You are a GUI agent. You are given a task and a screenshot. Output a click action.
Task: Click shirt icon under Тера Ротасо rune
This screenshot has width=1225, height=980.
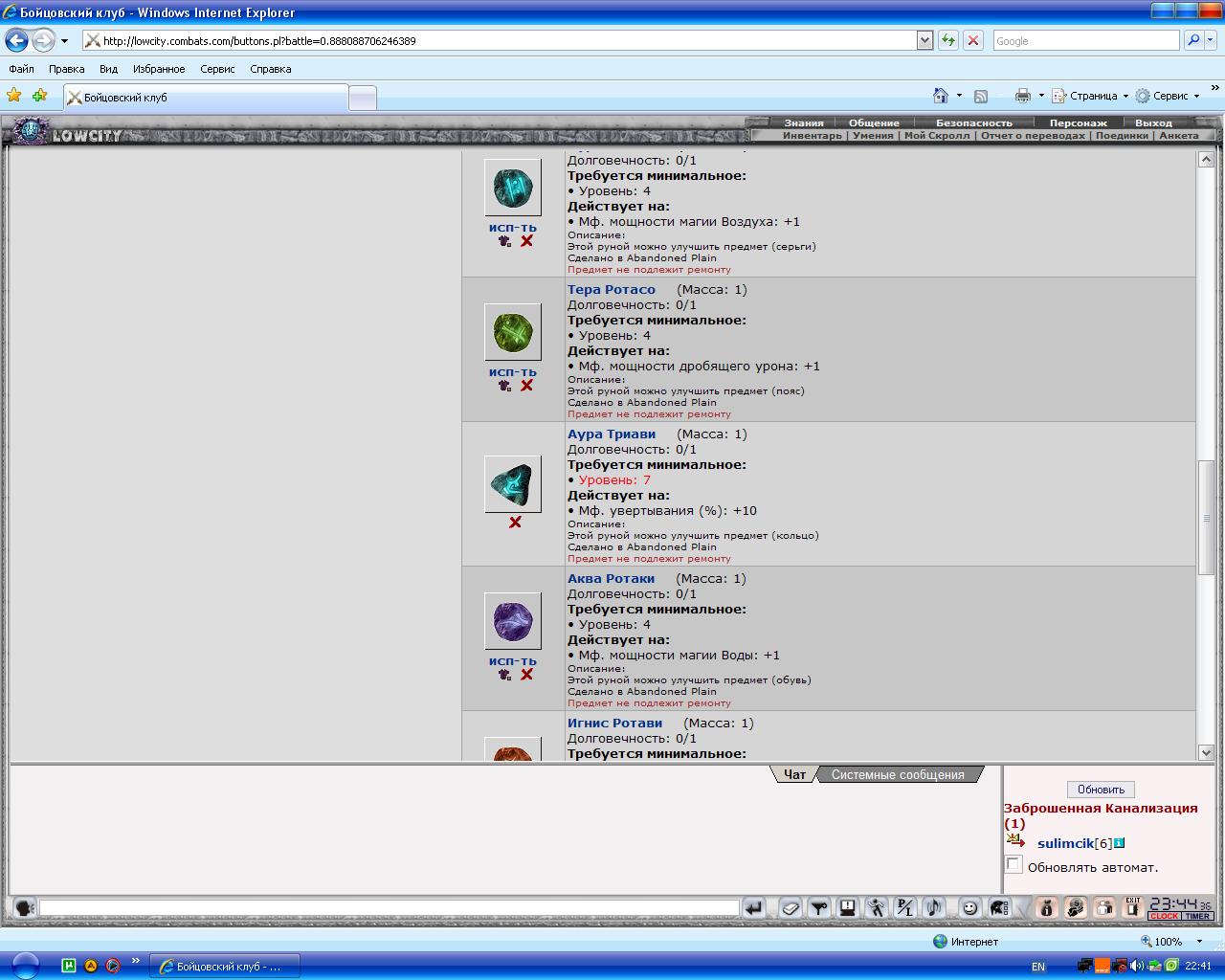click(x=505, y=386)
